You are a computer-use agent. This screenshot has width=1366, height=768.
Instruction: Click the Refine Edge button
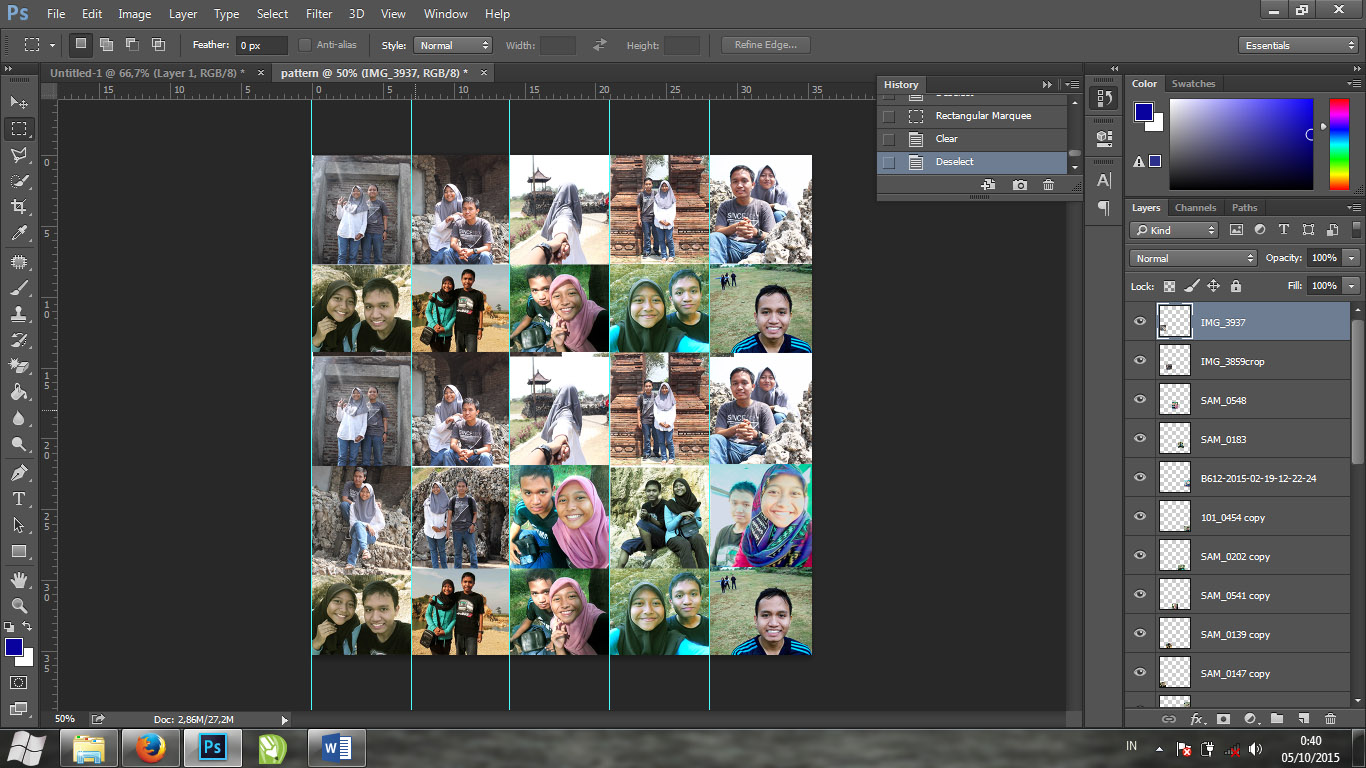point(765,45)
